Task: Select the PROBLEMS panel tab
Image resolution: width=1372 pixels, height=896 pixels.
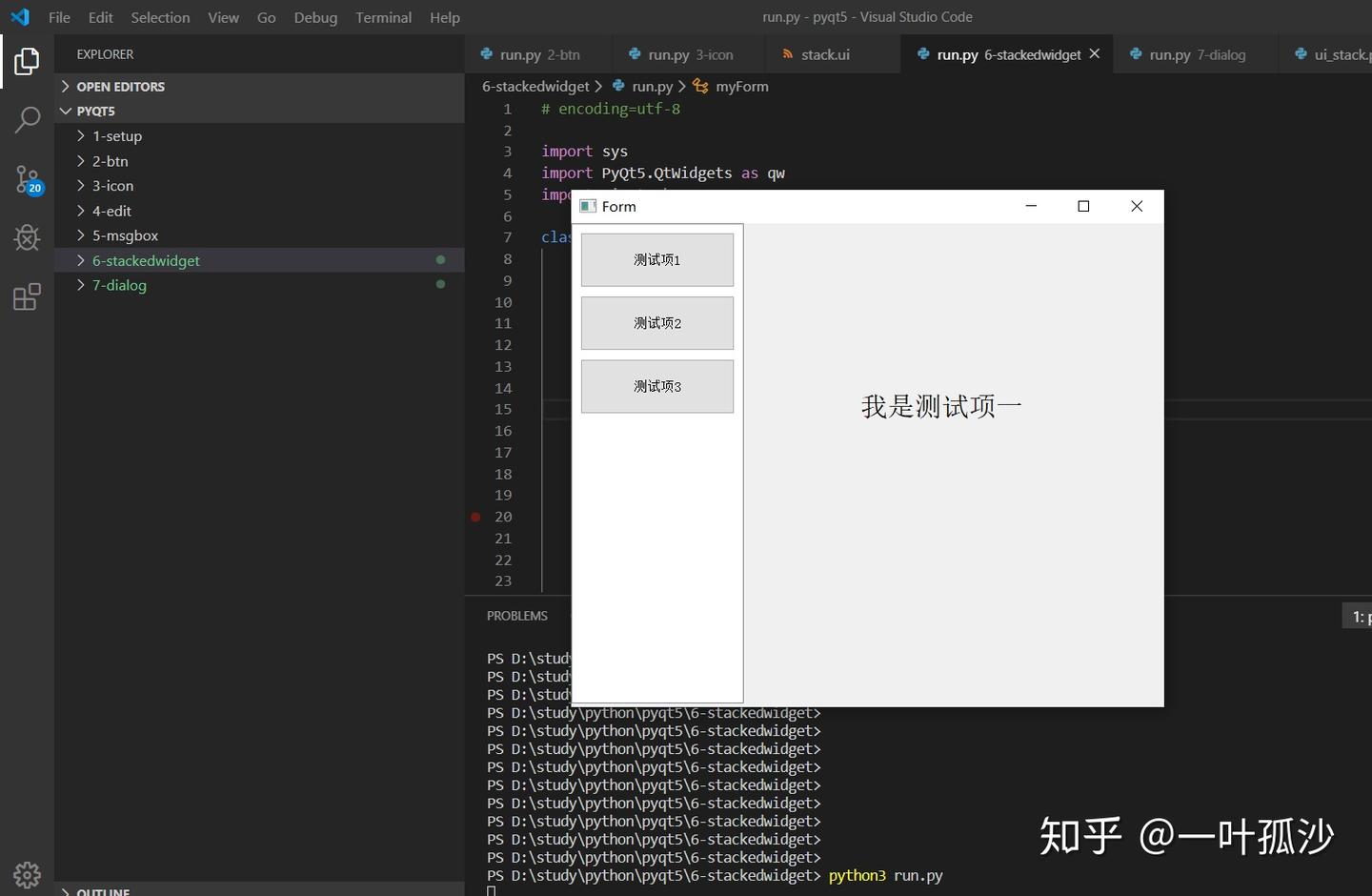Action: coord(516,615)
